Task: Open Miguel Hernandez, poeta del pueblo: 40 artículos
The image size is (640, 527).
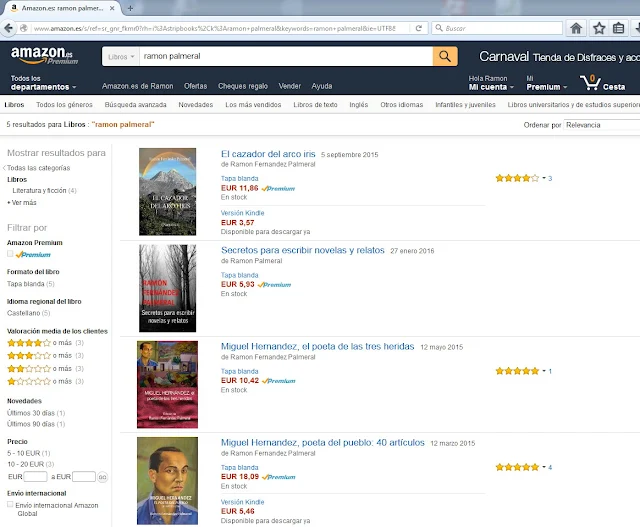Action: click(x=322, y=443)
